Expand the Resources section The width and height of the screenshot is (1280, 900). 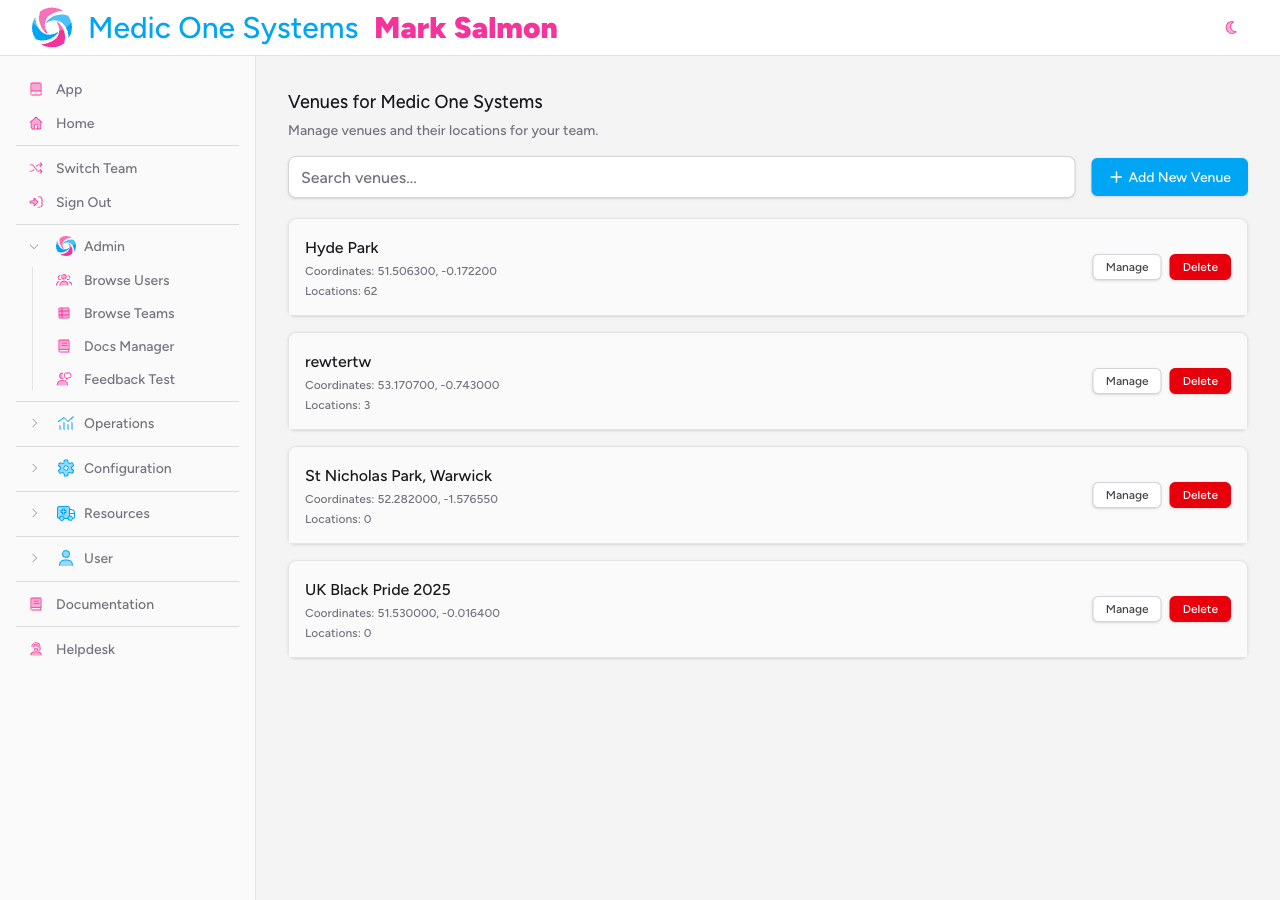coord(34,513)
